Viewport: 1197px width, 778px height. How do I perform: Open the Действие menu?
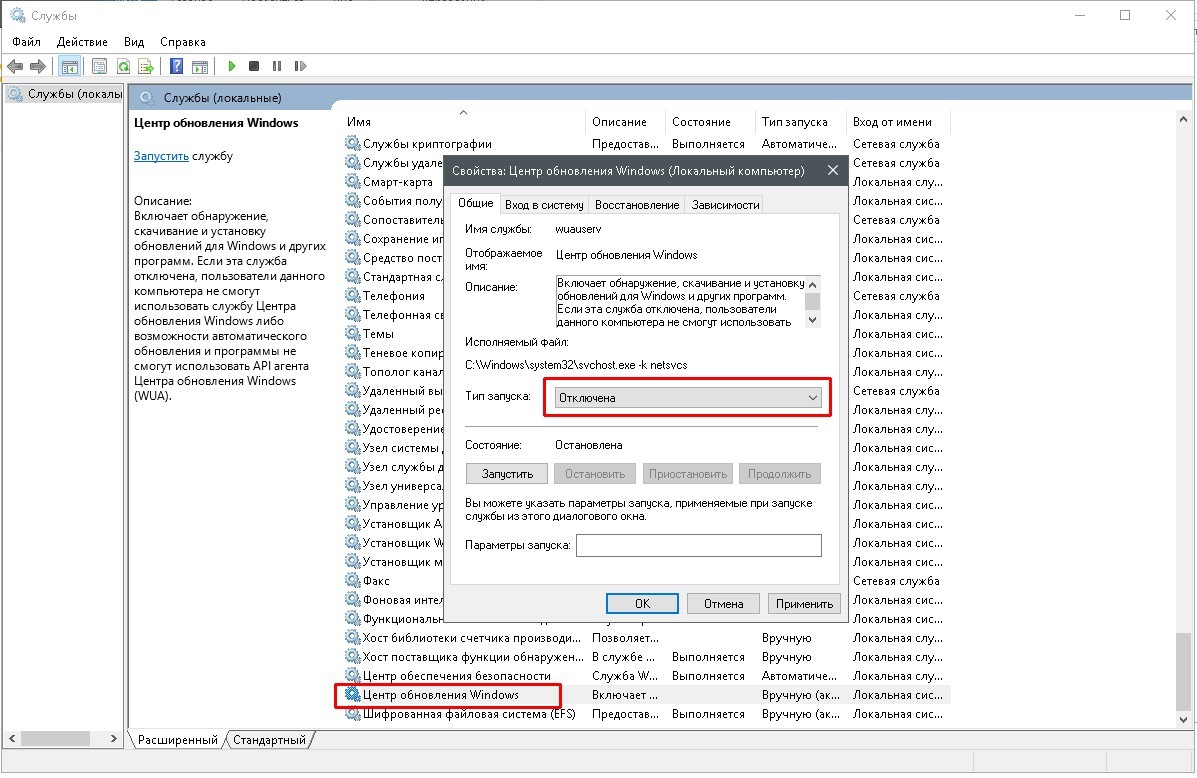point(82,42)
